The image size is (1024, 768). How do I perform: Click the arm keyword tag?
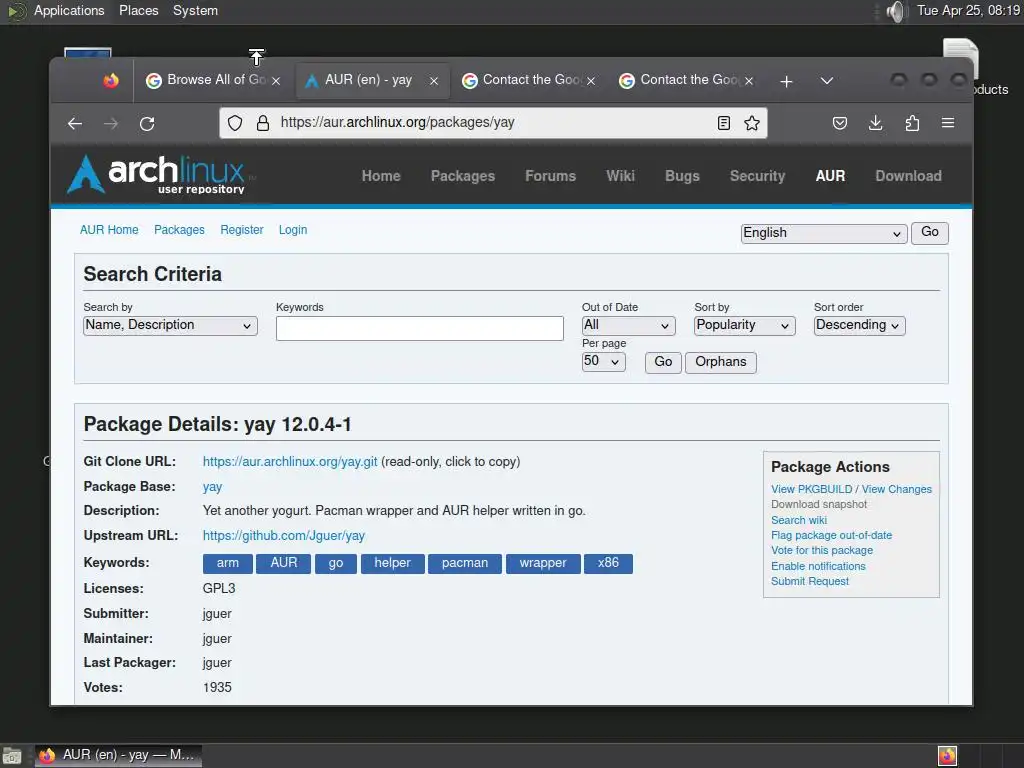pos(227,564)
